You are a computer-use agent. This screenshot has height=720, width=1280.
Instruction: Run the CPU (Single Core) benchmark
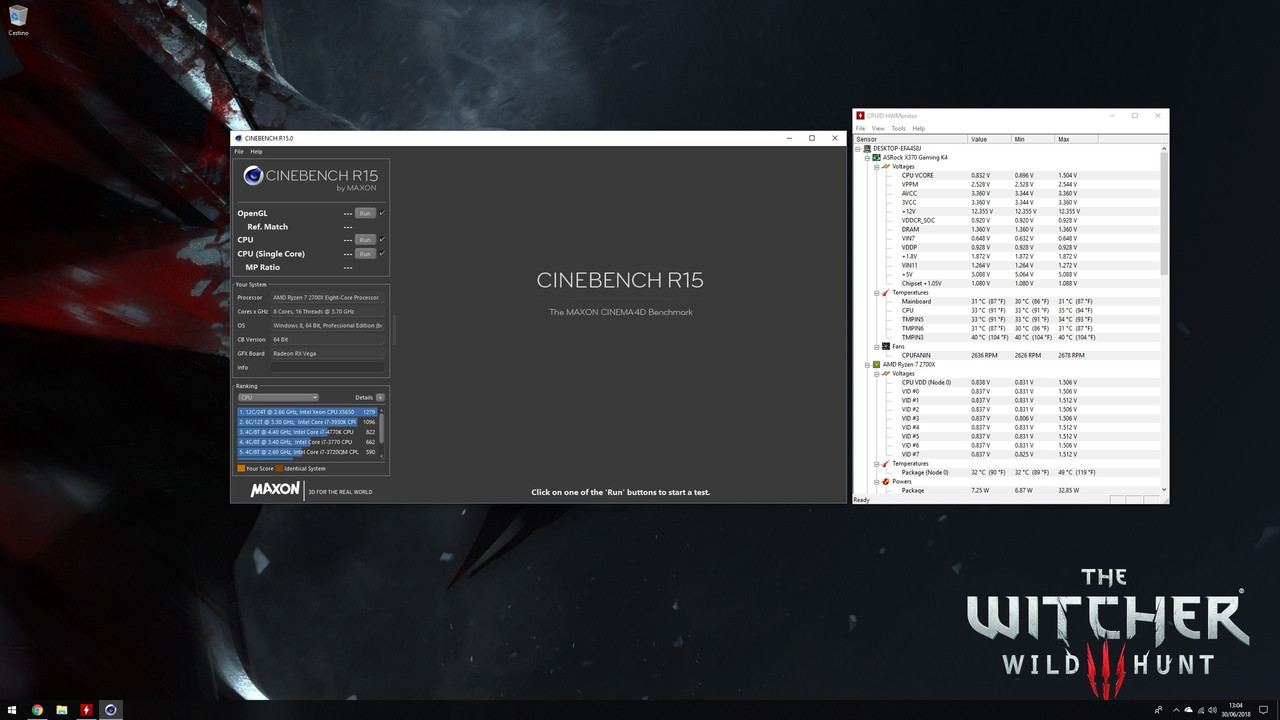(x=365, y=254)
